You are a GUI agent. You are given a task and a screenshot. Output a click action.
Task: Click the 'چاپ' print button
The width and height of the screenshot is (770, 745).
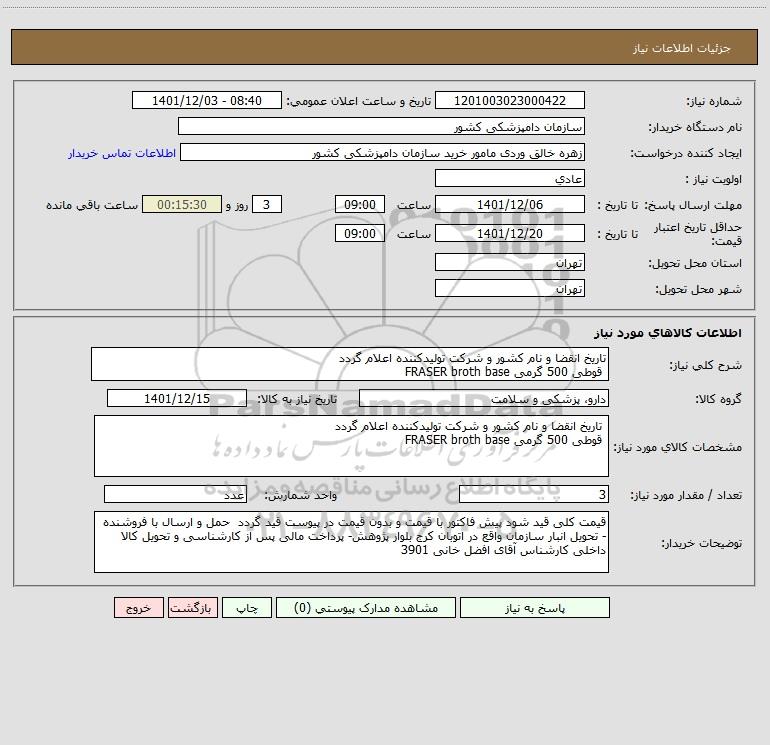tap(247, 608)
